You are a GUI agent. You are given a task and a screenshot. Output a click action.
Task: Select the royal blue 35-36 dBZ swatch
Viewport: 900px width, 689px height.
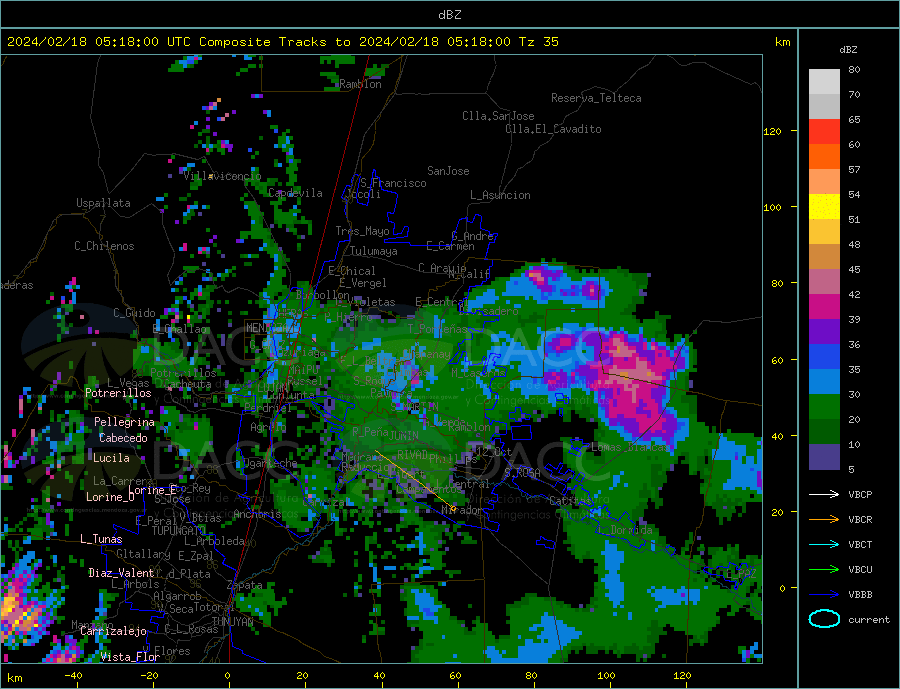824,357
